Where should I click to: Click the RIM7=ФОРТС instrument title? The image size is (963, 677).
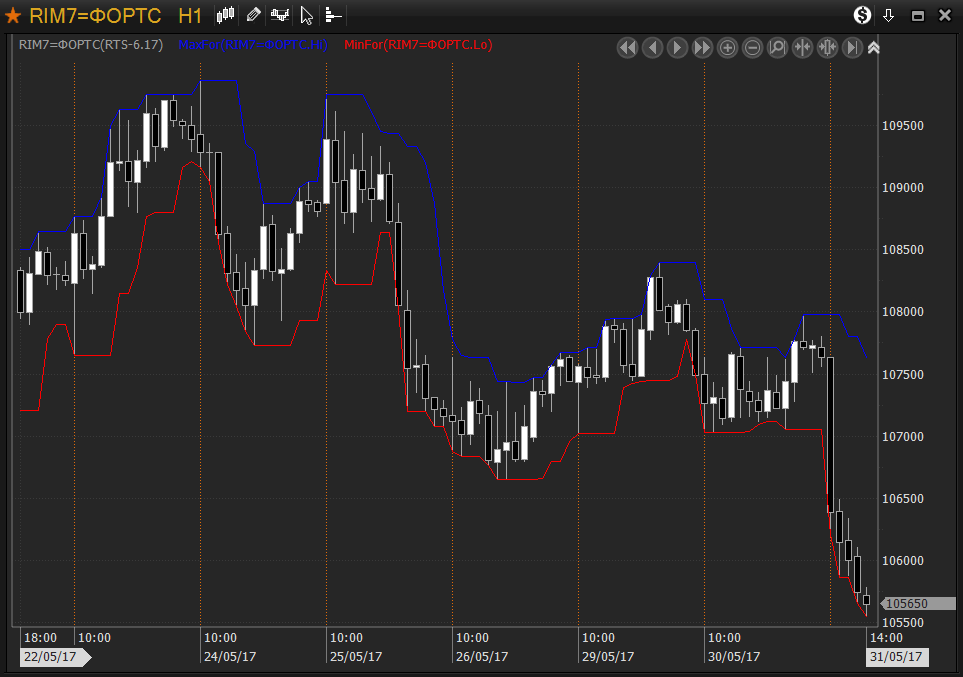tap(95, 15)
